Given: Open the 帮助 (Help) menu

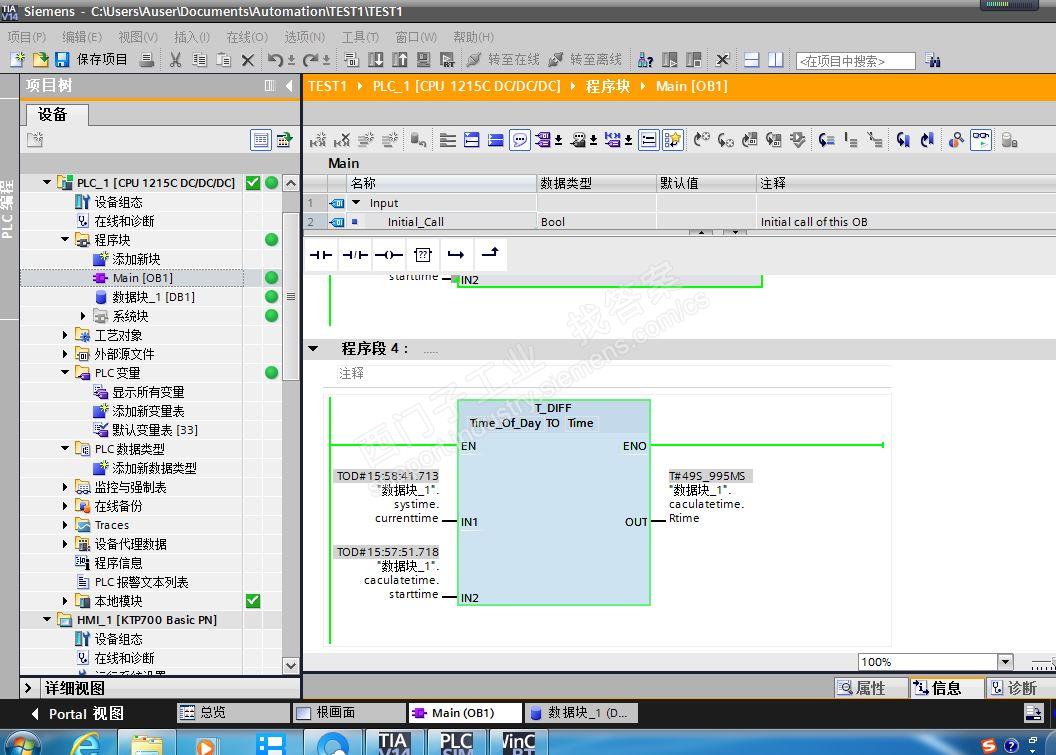Looking at the screenshot, I should (x=473, y=37).
